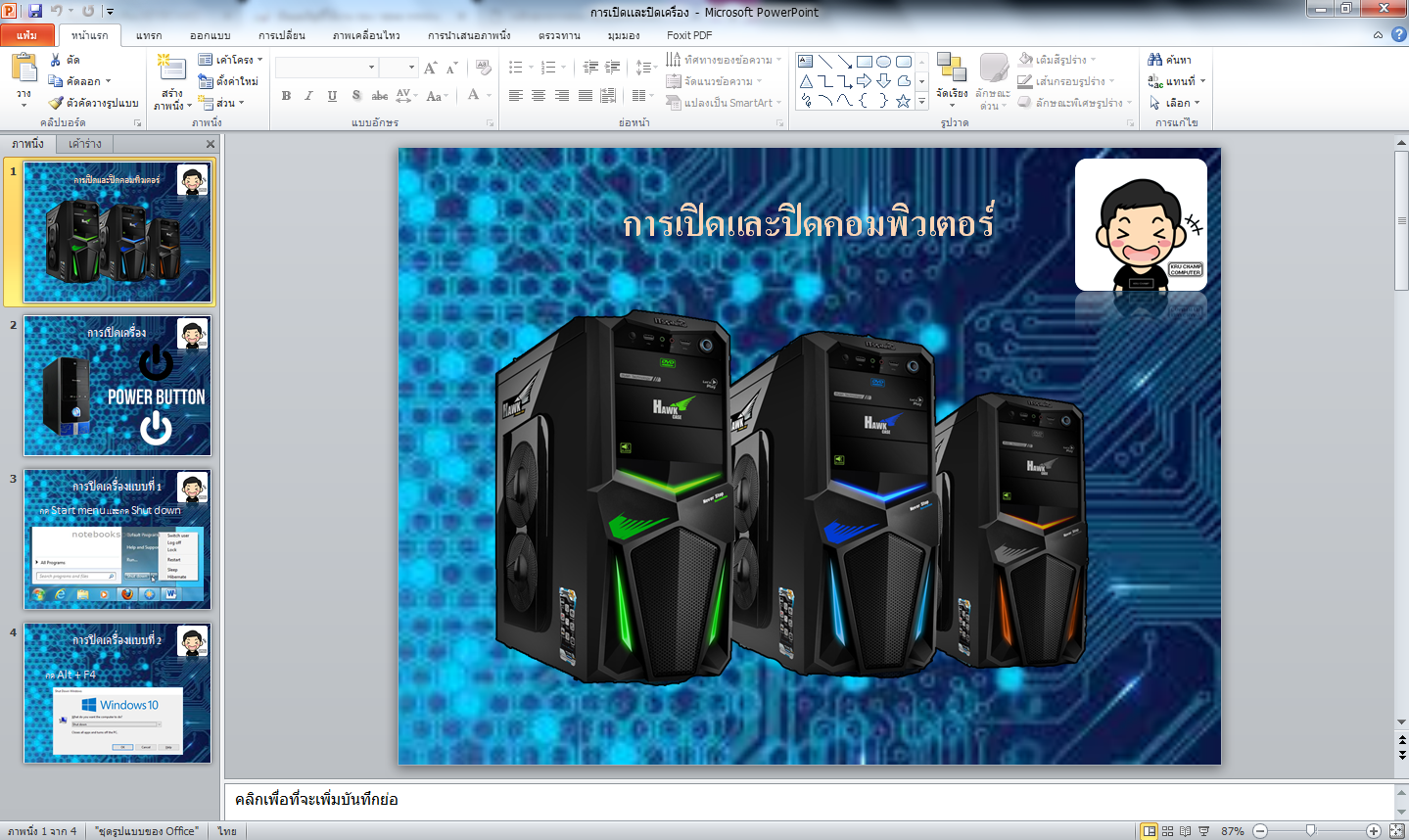Click the File (แฟ้ม) button
This screenshot has width=1409, height=840.
pyautogui.click(x=26, y=35)
